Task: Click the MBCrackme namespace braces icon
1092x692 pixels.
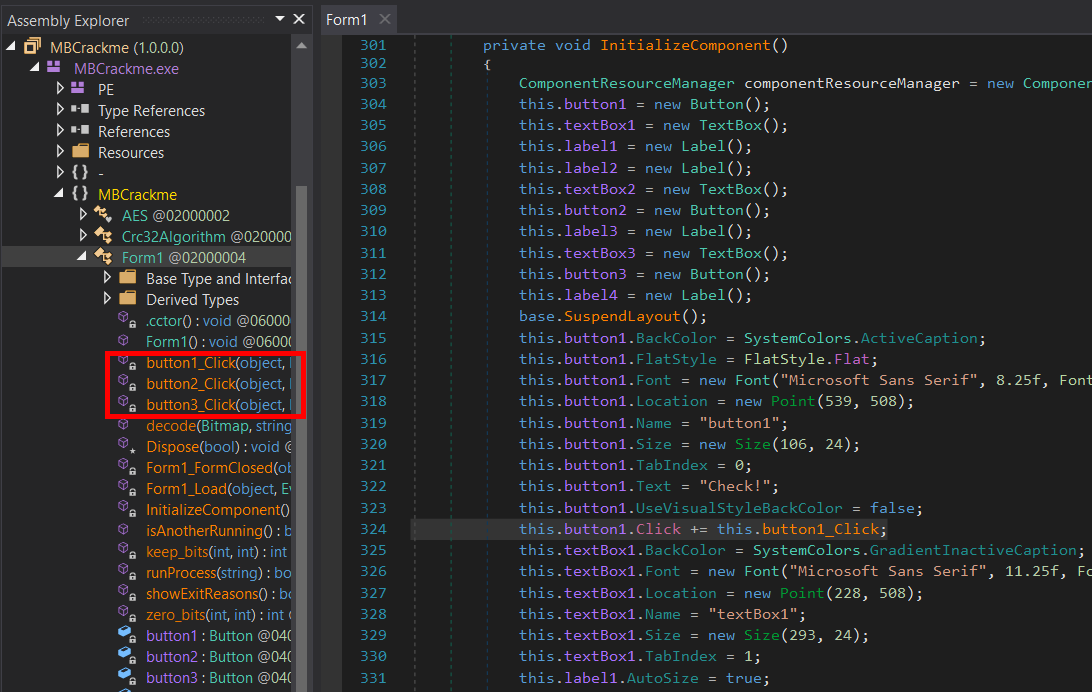Action: coord(80,194)
